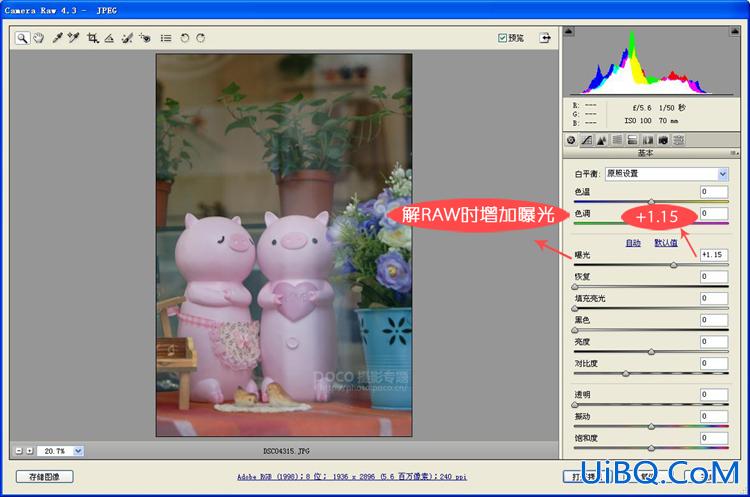Viewport: 750px width, 497px height.
Task: Click the pink pigs preview image
Action: (x=284, y=245)
